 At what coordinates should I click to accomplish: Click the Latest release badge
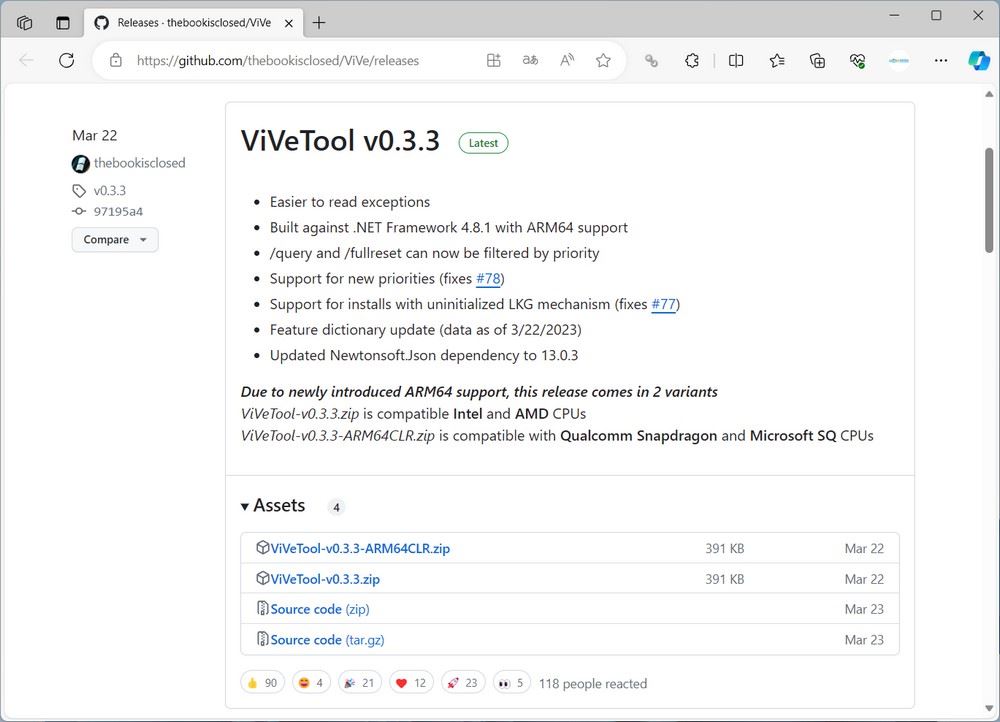[x=483, y=143]
